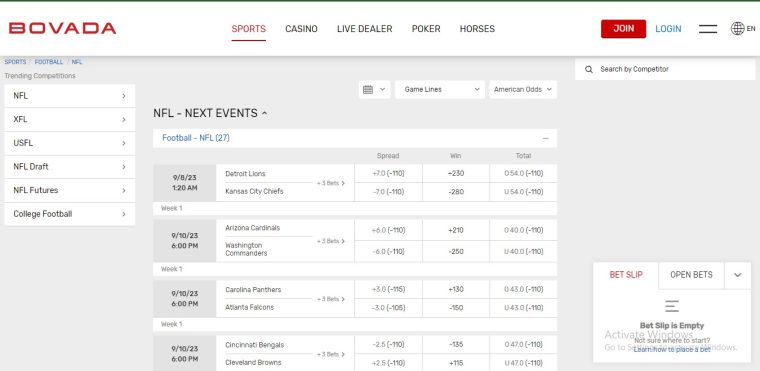This screenshot has width=760, height=371.
Task: Collapse the Football - NFL (27) section
Action: pos(545,138)
